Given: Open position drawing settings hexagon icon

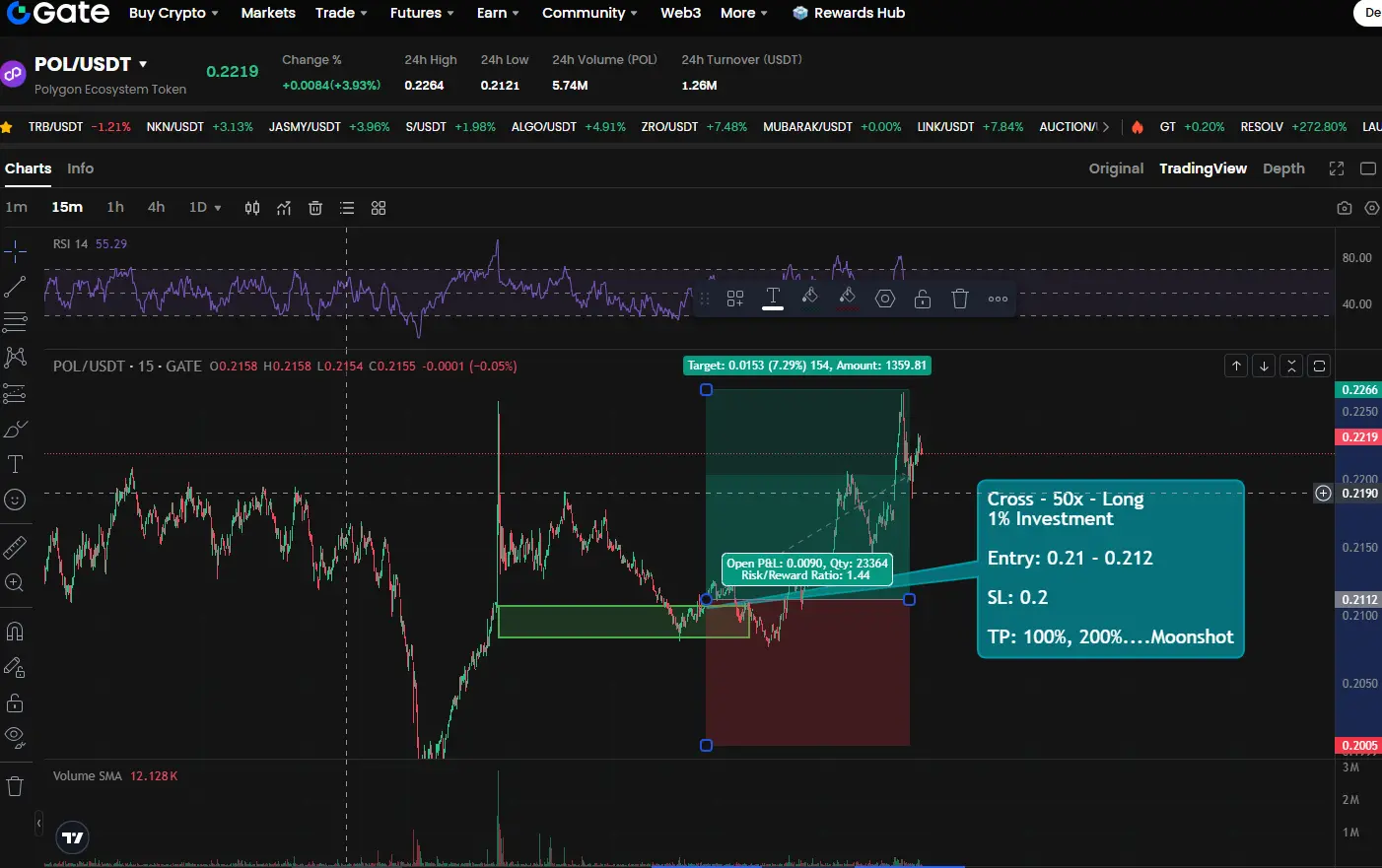Looking at the screenshot, I should [885, 299].
